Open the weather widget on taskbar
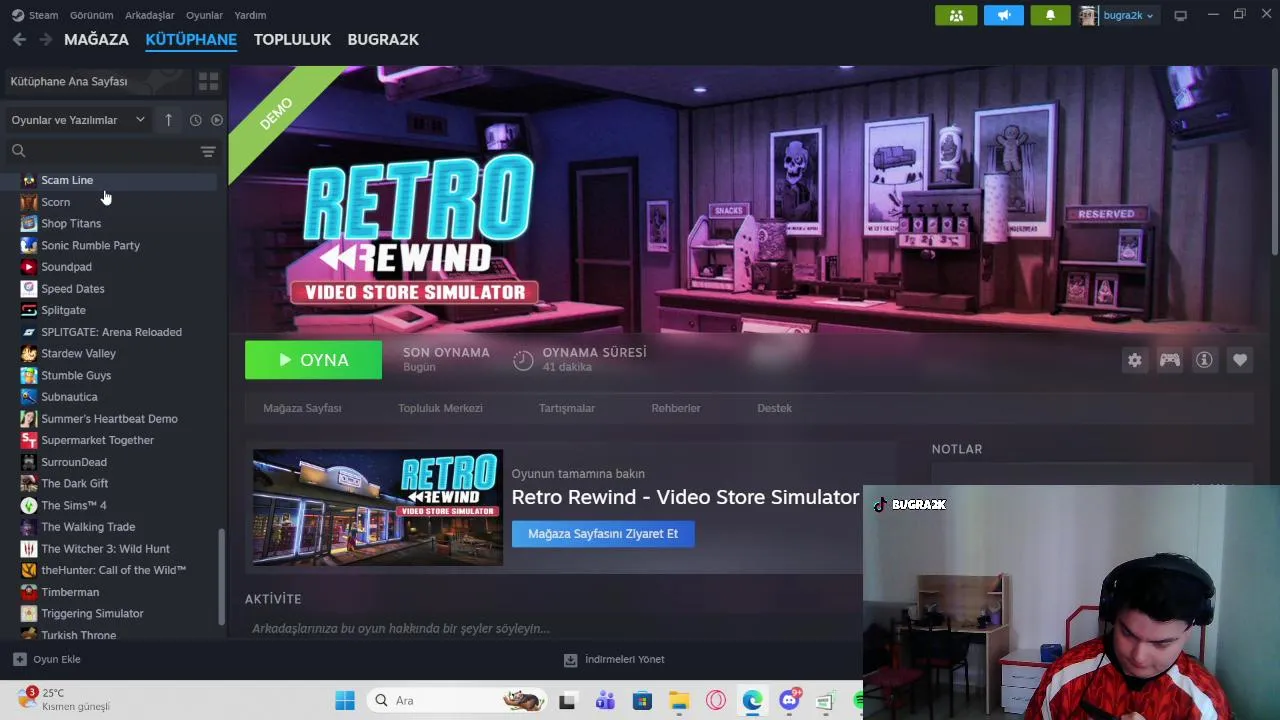The width and height of the screenshot is (1280, 720). coord(66,699)
